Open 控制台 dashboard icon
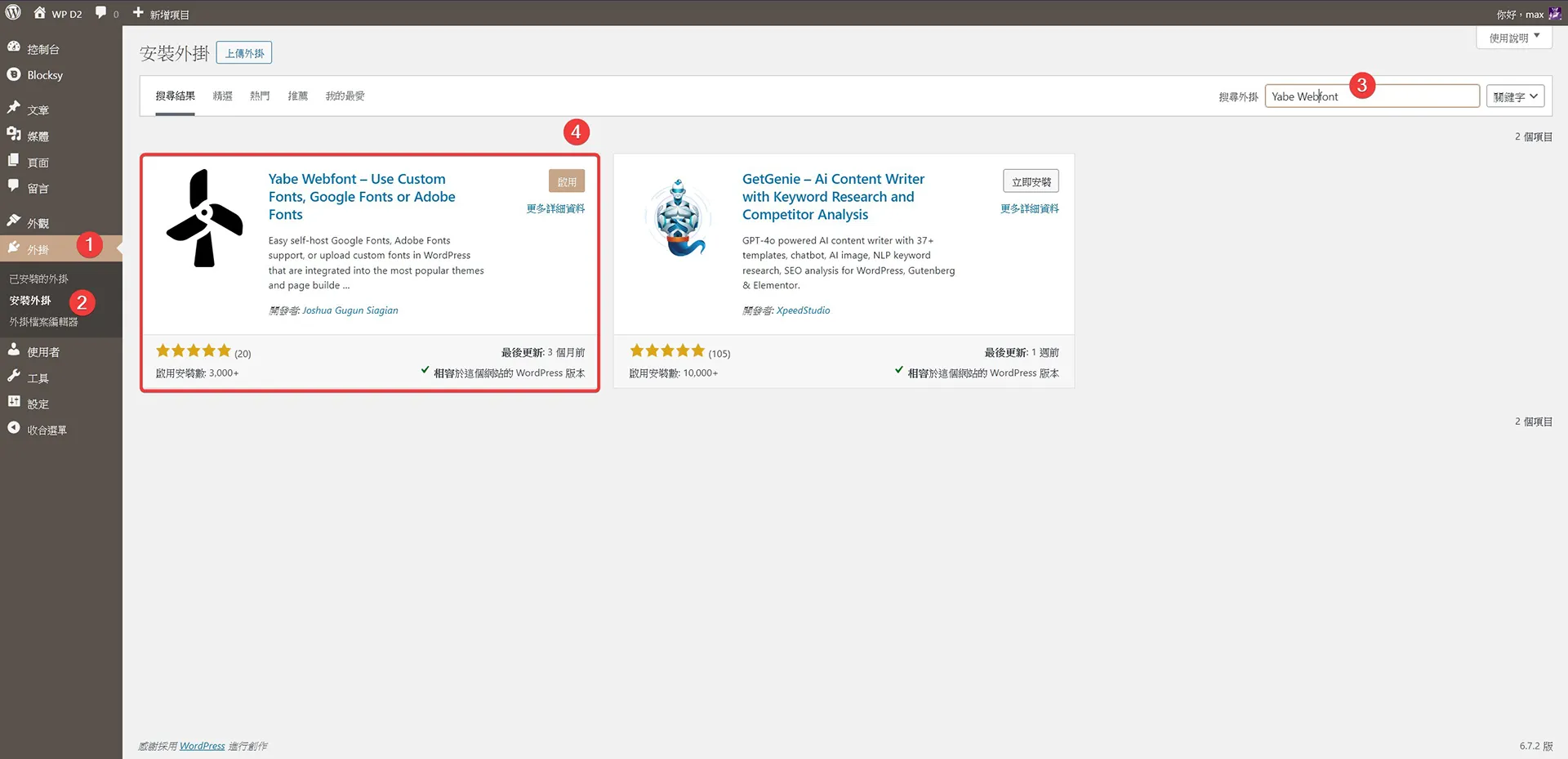 14,48
